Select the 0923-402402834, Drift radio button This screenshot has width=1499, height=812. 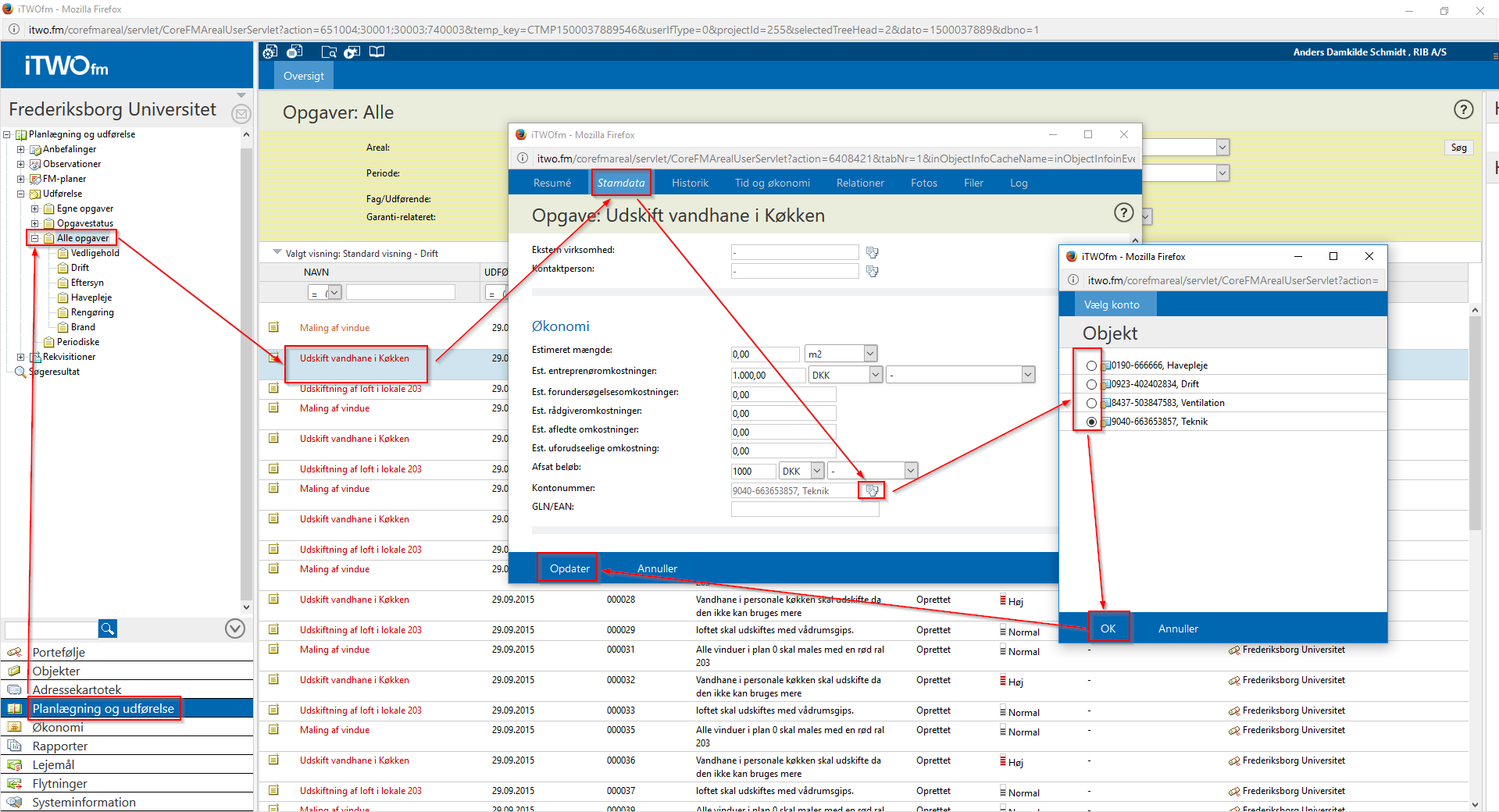click(x=1091, y=384)
